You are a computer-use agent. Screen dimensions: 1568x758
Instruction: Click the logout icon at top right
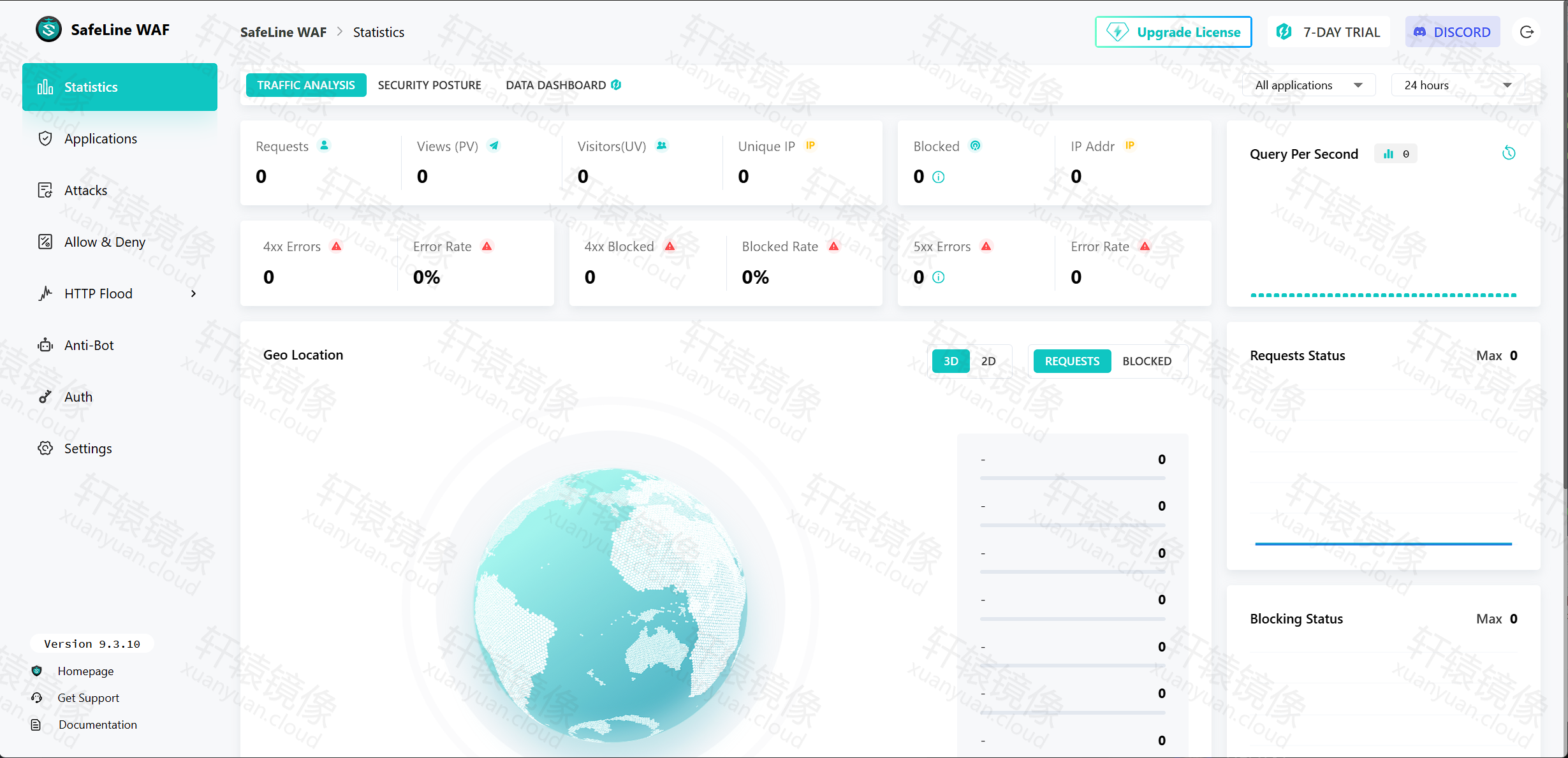1527,32
